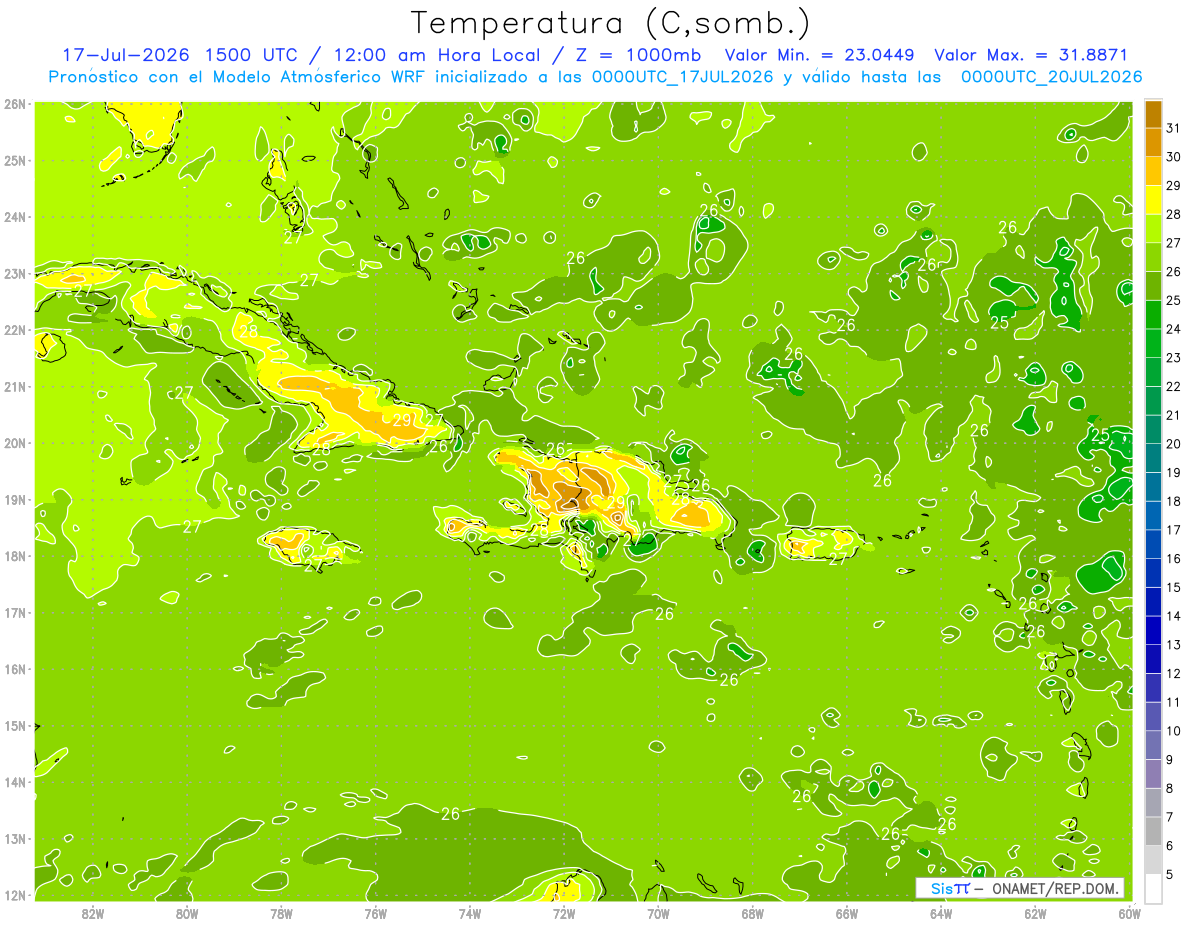Click the 80W longitude axis label
This screenshot has width=1200, height=927.
[187, 913]
